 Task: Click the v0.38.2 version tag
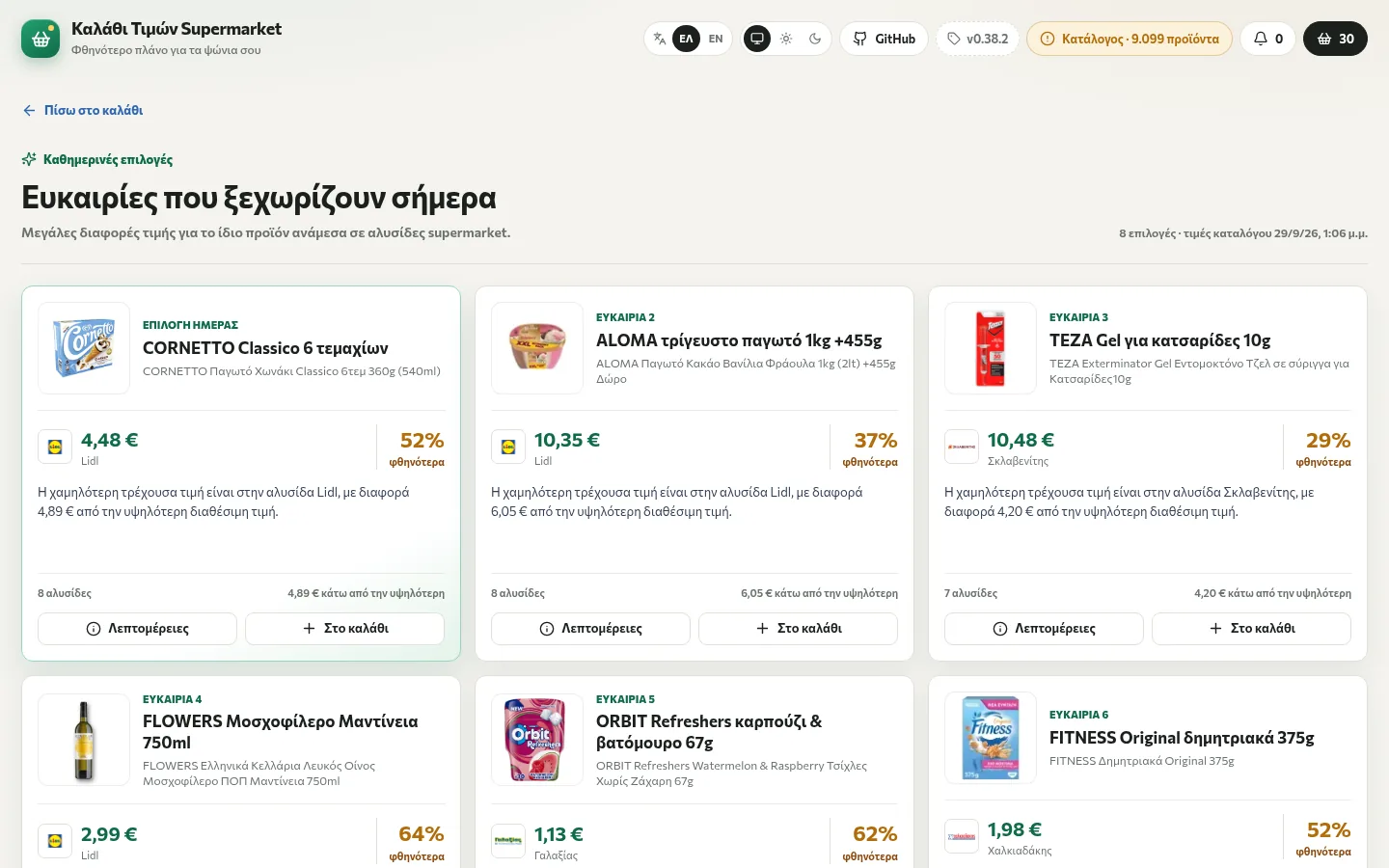977,39
